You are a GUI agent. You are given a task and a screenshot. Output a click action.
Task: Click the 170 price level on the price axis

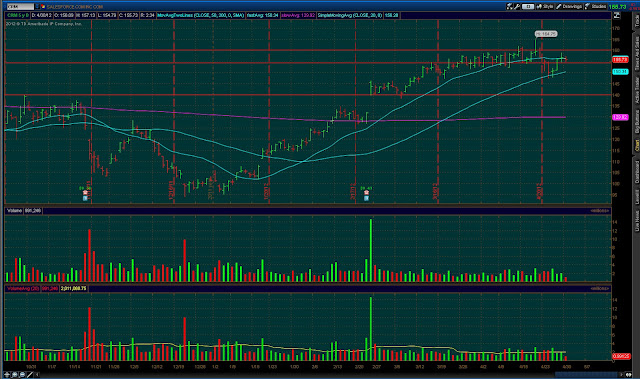tap(616, 28)
